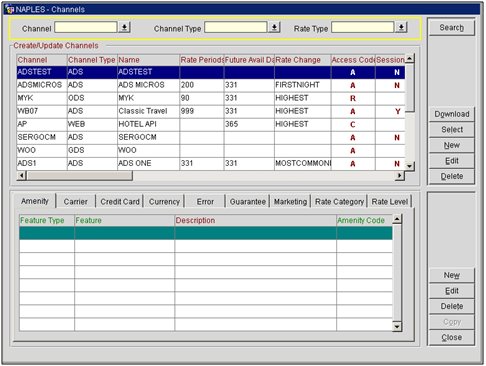
Task: Click Edit button in lower amenity panel
Action: (451, 291)
